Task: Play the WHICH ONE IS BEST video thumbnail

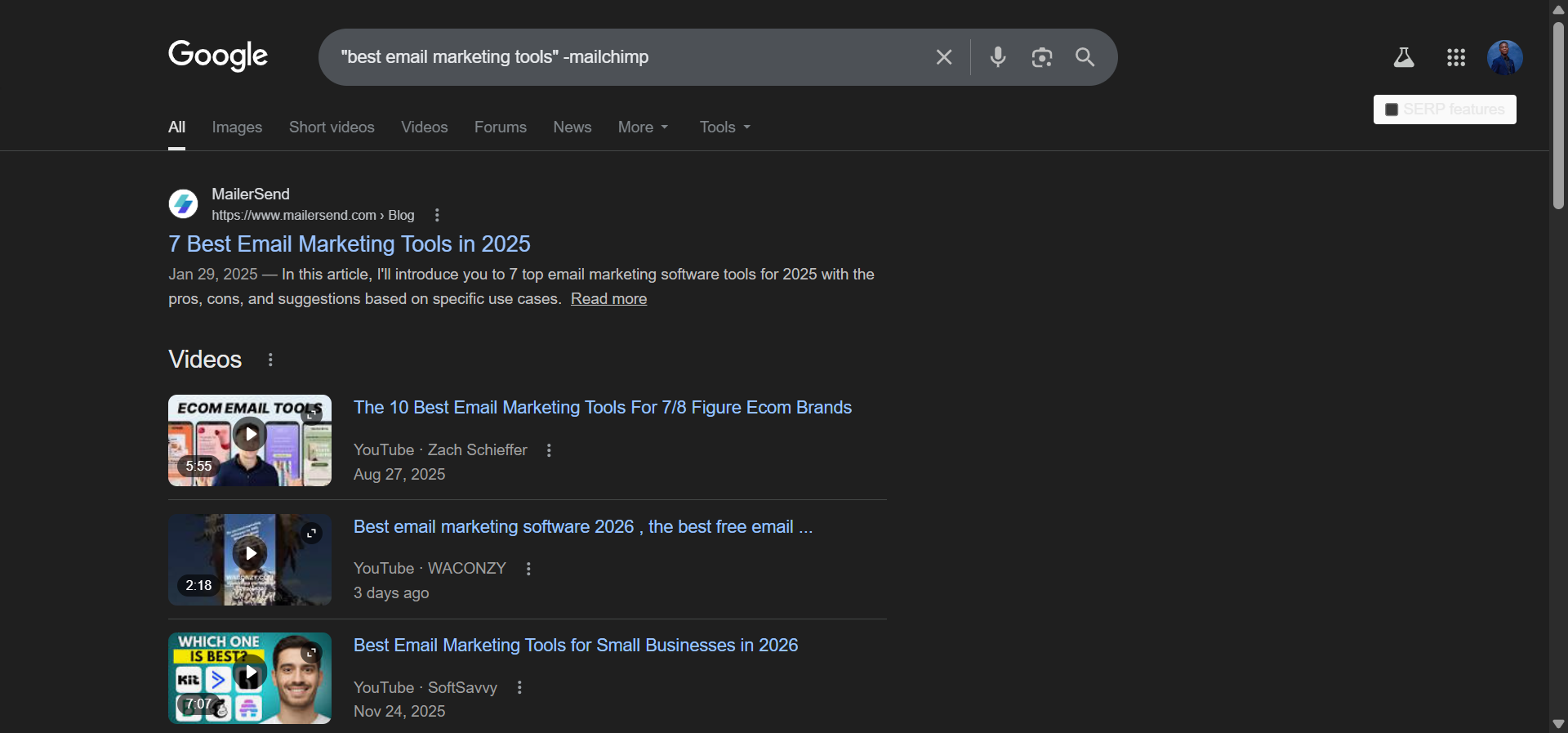Action: tap(250, 678)
